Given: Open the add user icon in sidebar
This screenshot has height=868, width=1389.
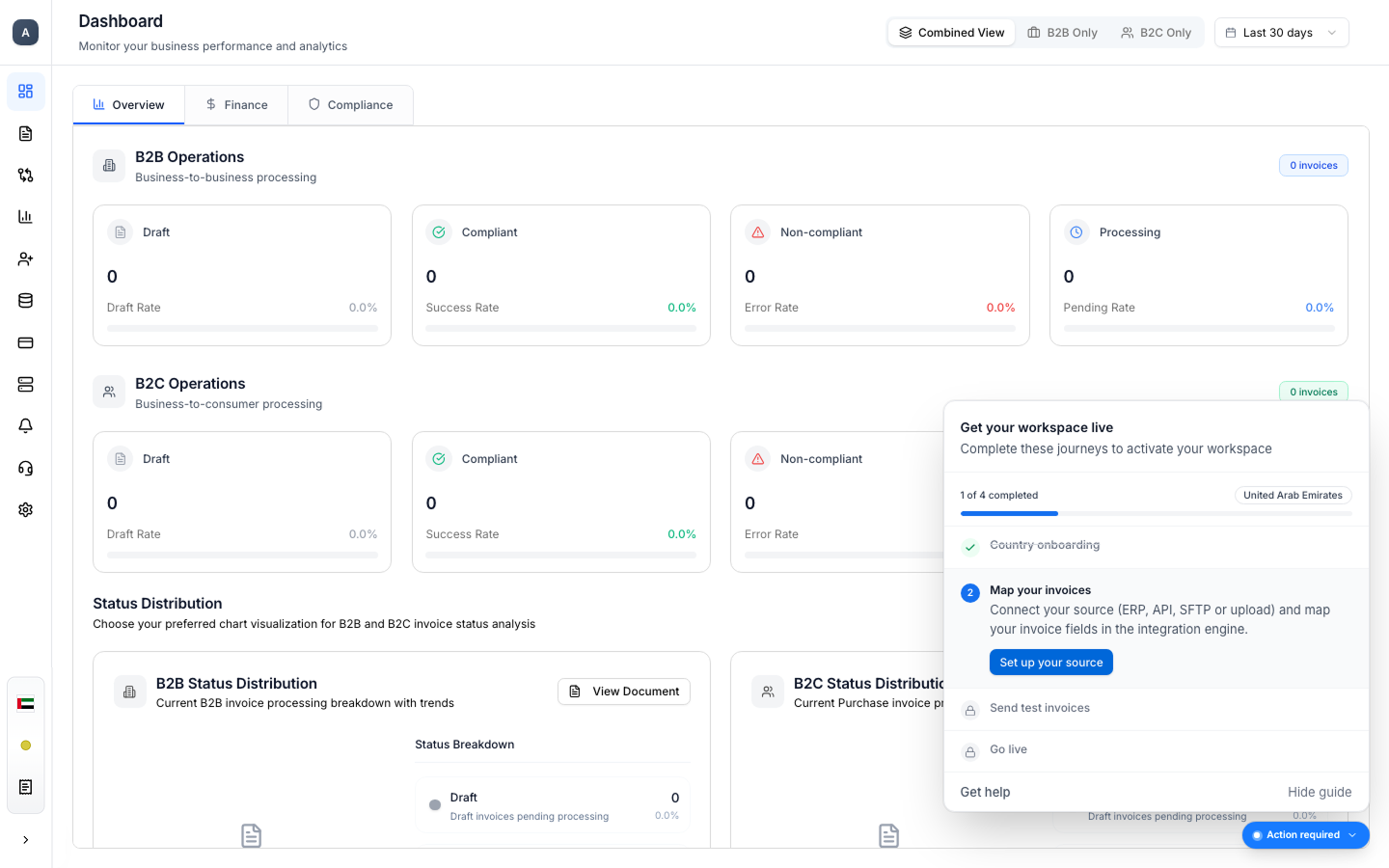Looking at the screenshot, I should point(26,258).
